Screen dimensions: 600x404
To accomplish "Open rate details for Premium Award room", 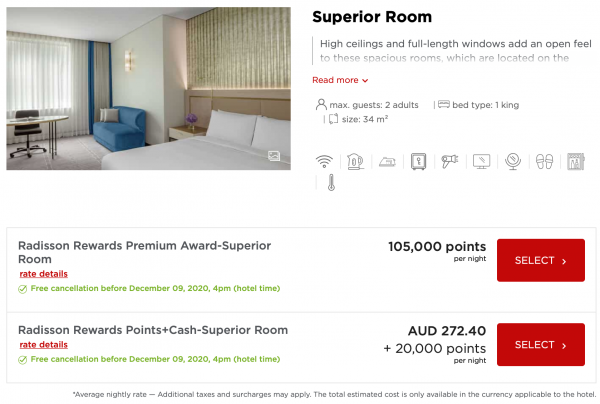I will (43, 274).
